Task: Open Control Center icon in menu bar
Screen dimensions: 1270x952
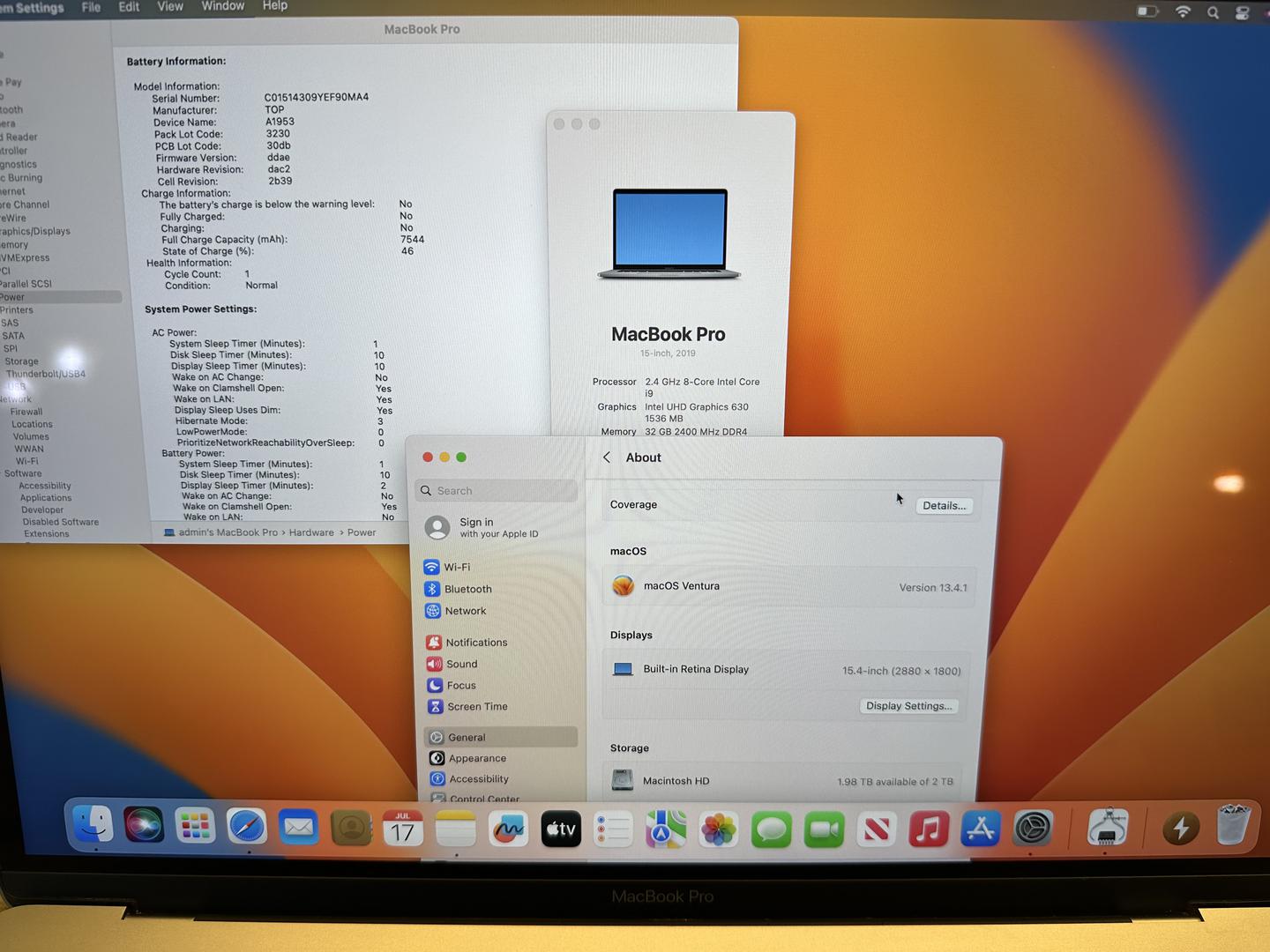Action: click(x=1243, y=13)
